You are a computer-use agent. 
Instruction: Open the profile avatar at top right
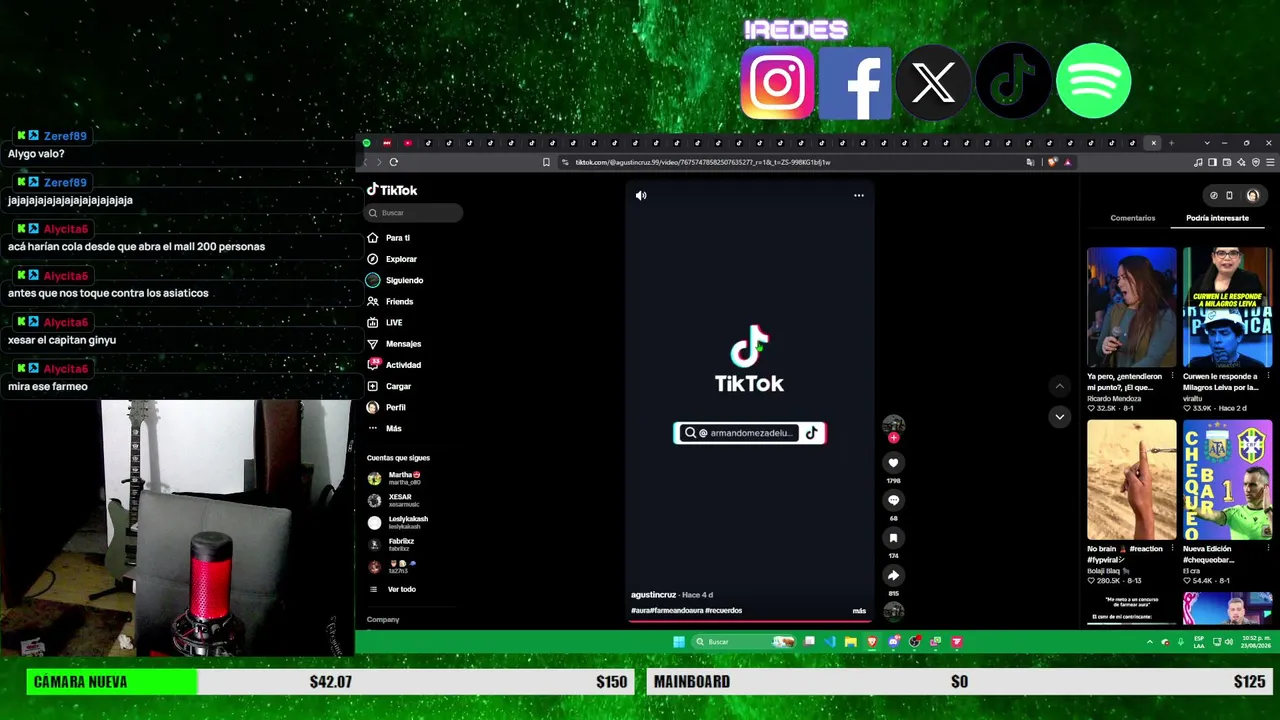pos(1252,196)
